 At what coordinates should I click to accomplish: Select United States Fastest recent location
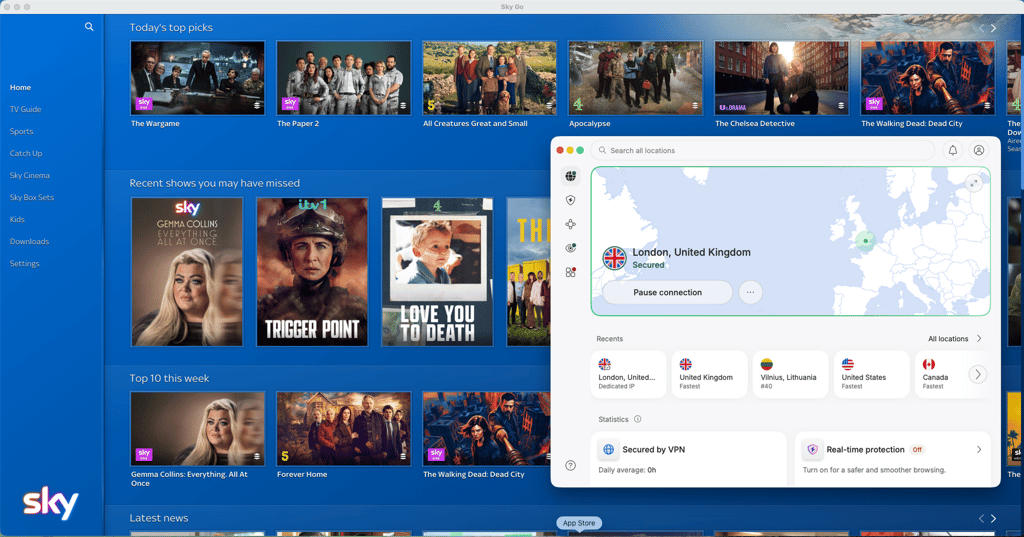[x=872, y=374]
